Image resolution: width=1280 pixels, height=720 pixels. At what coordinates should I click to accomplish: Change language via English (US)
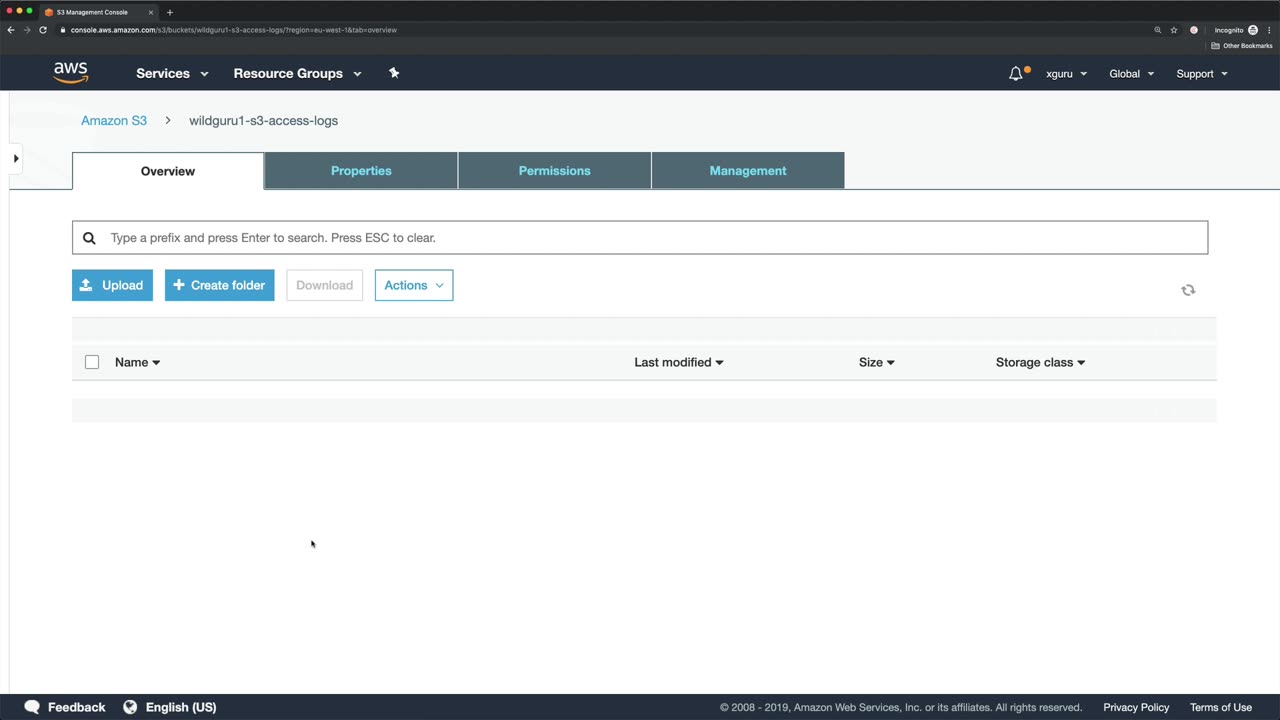click(x=181, y=707)
